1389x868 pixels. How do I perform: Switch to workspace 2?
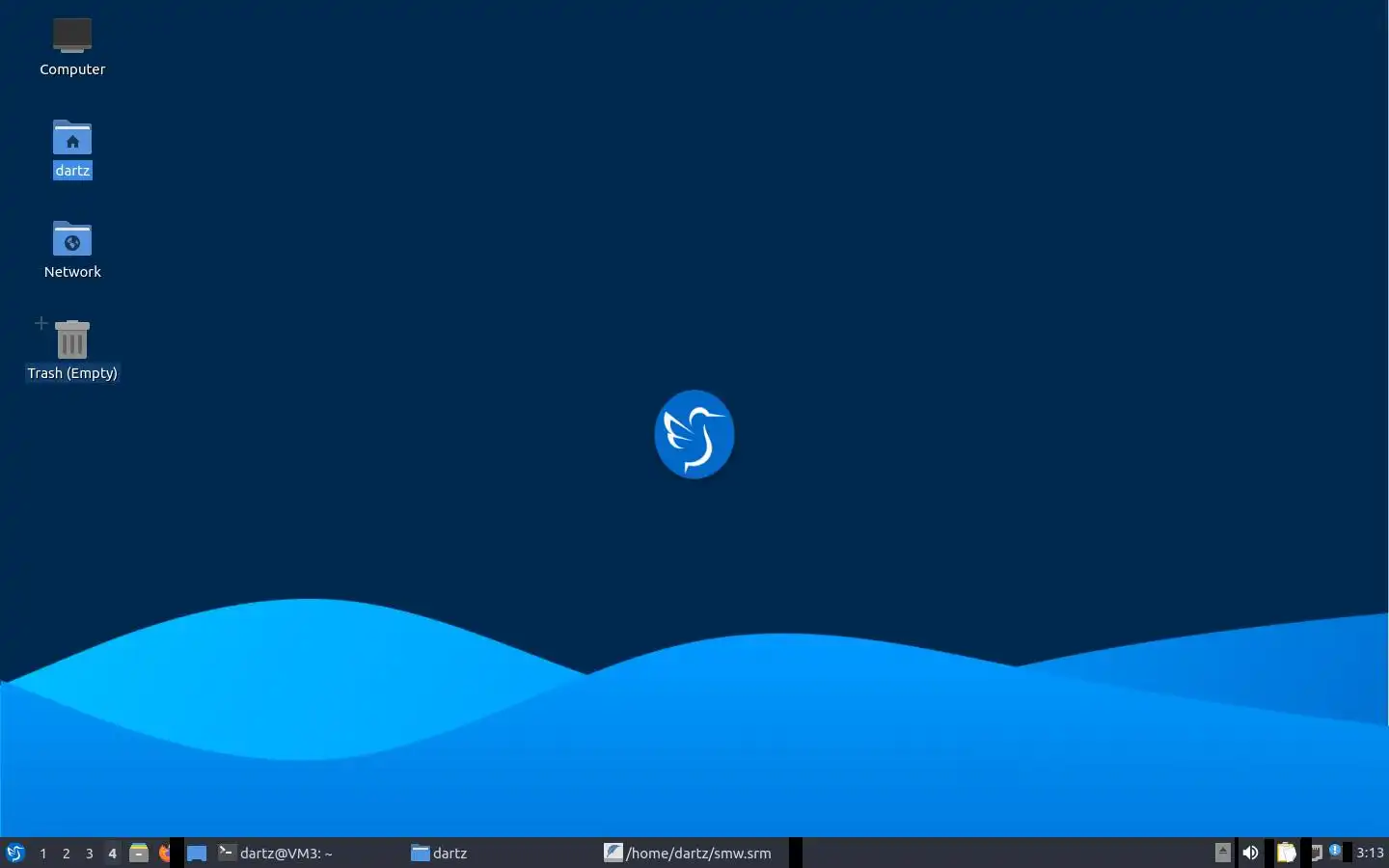[67, 853]
